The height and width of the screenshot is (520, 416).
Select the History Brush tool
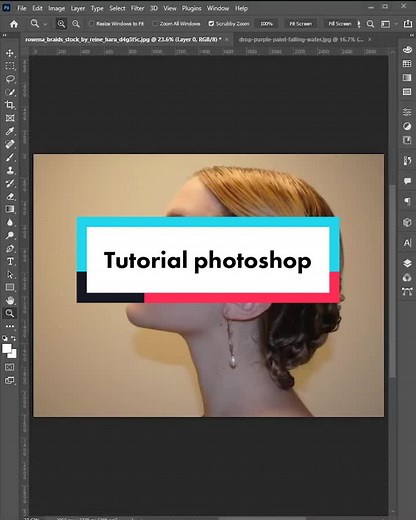[10, 183]
